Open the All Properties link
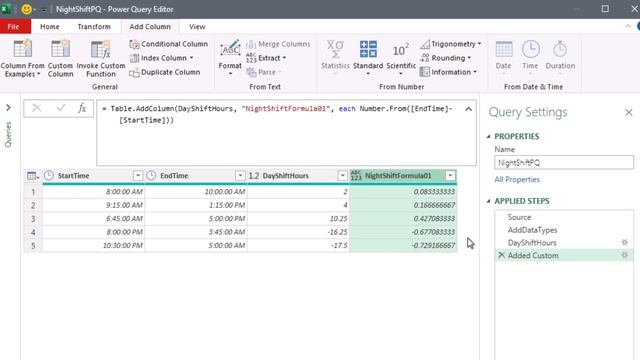The image size is (640, 360). coord(517,180)
